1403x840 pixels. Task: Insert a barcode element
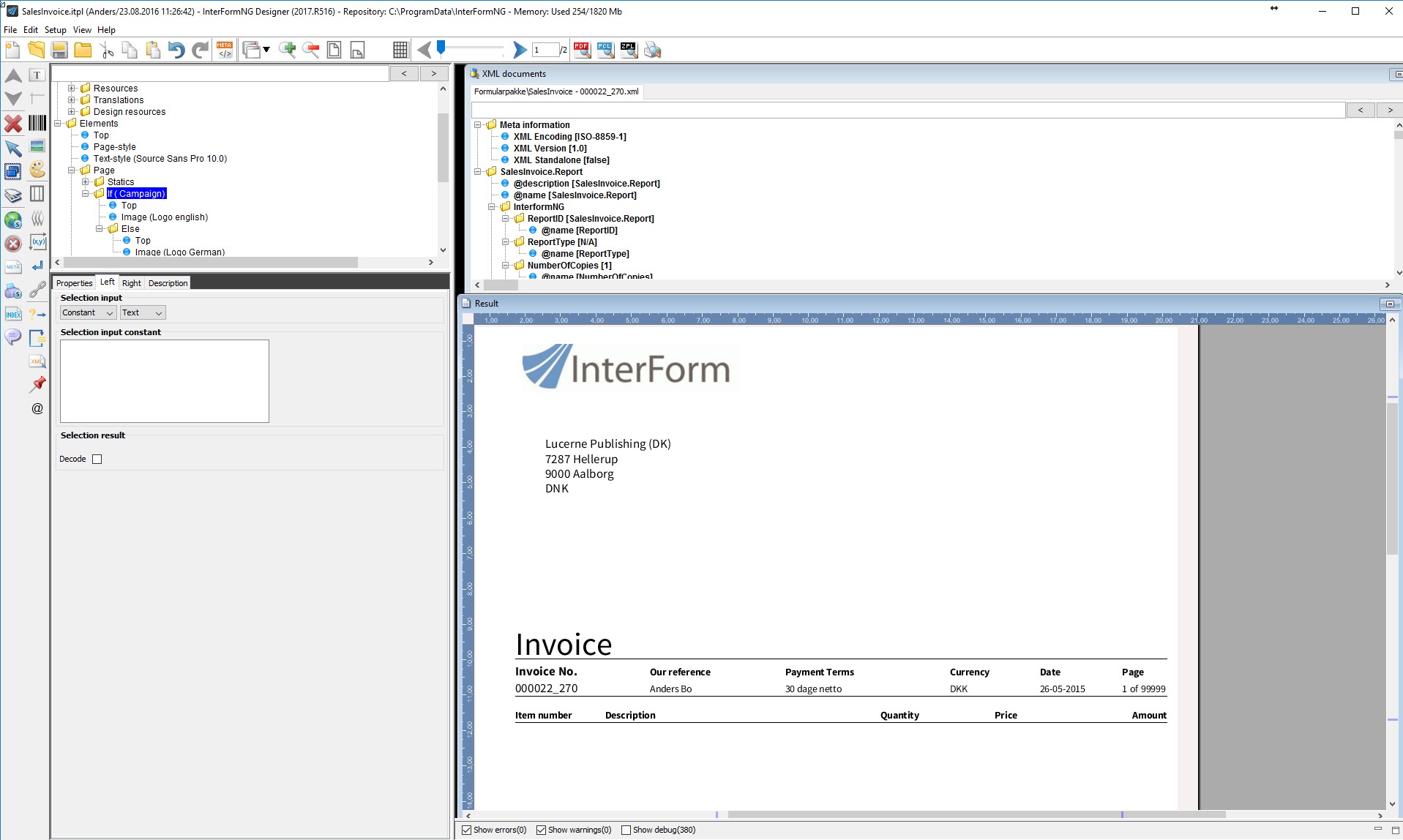point(37,123)
